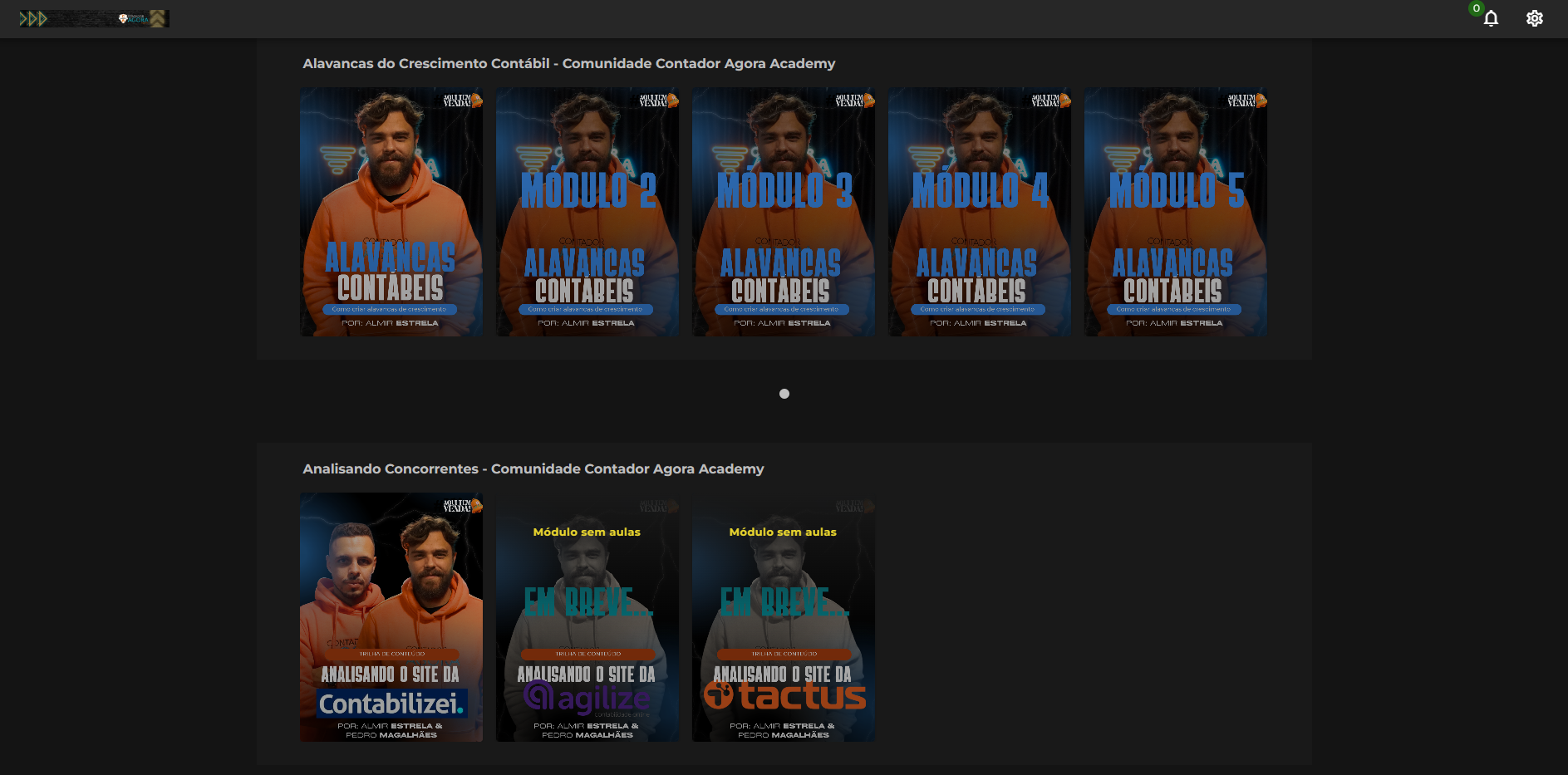Open the Analisando o site da Contabilizei card
This screenshot has height=775, width=1568.
point(391,617)
